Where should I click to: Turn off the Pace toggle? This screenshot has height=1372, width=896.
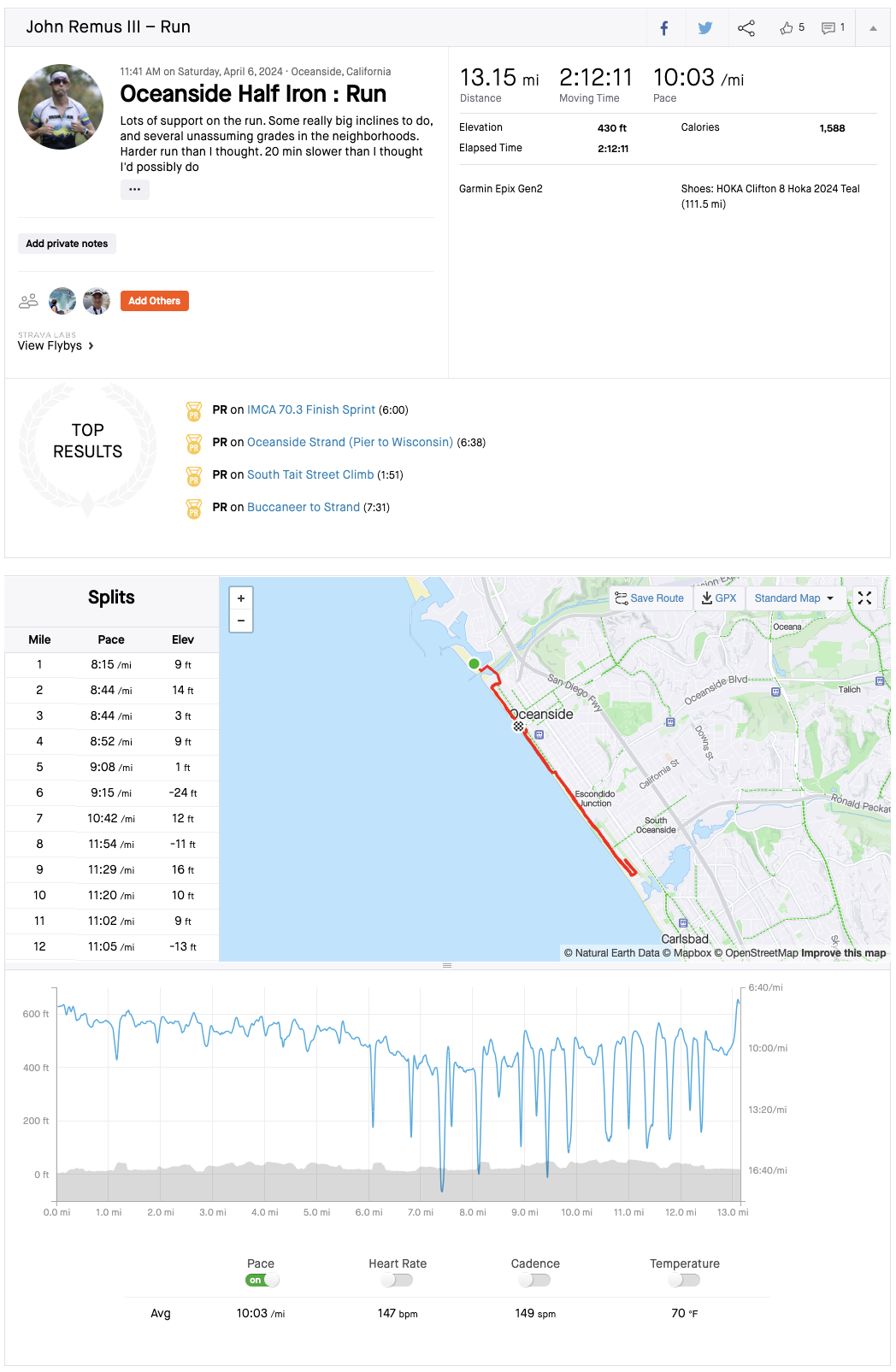(262, 1280)
